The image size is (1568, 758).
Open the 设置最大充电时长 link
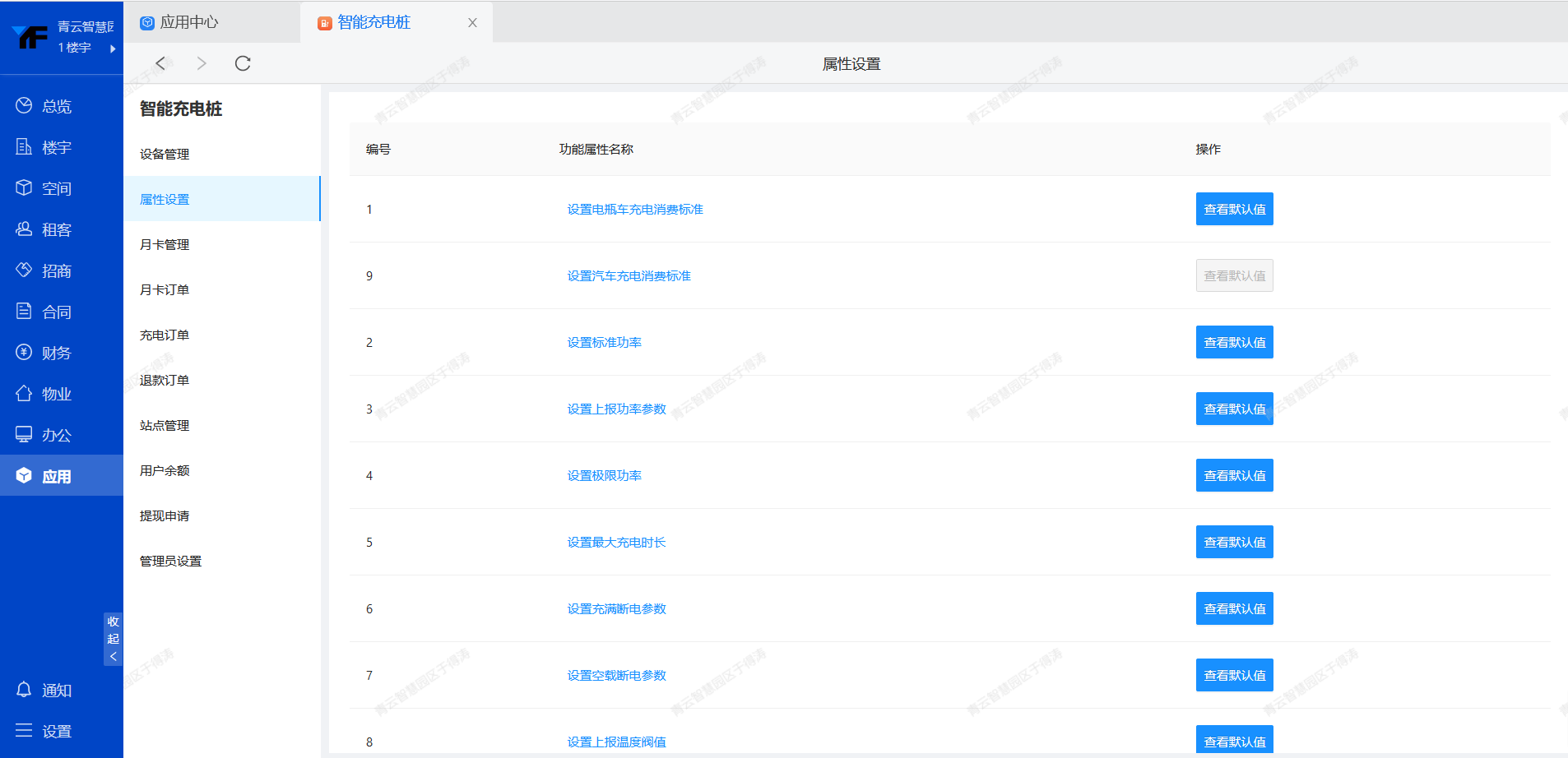[616, 542]
